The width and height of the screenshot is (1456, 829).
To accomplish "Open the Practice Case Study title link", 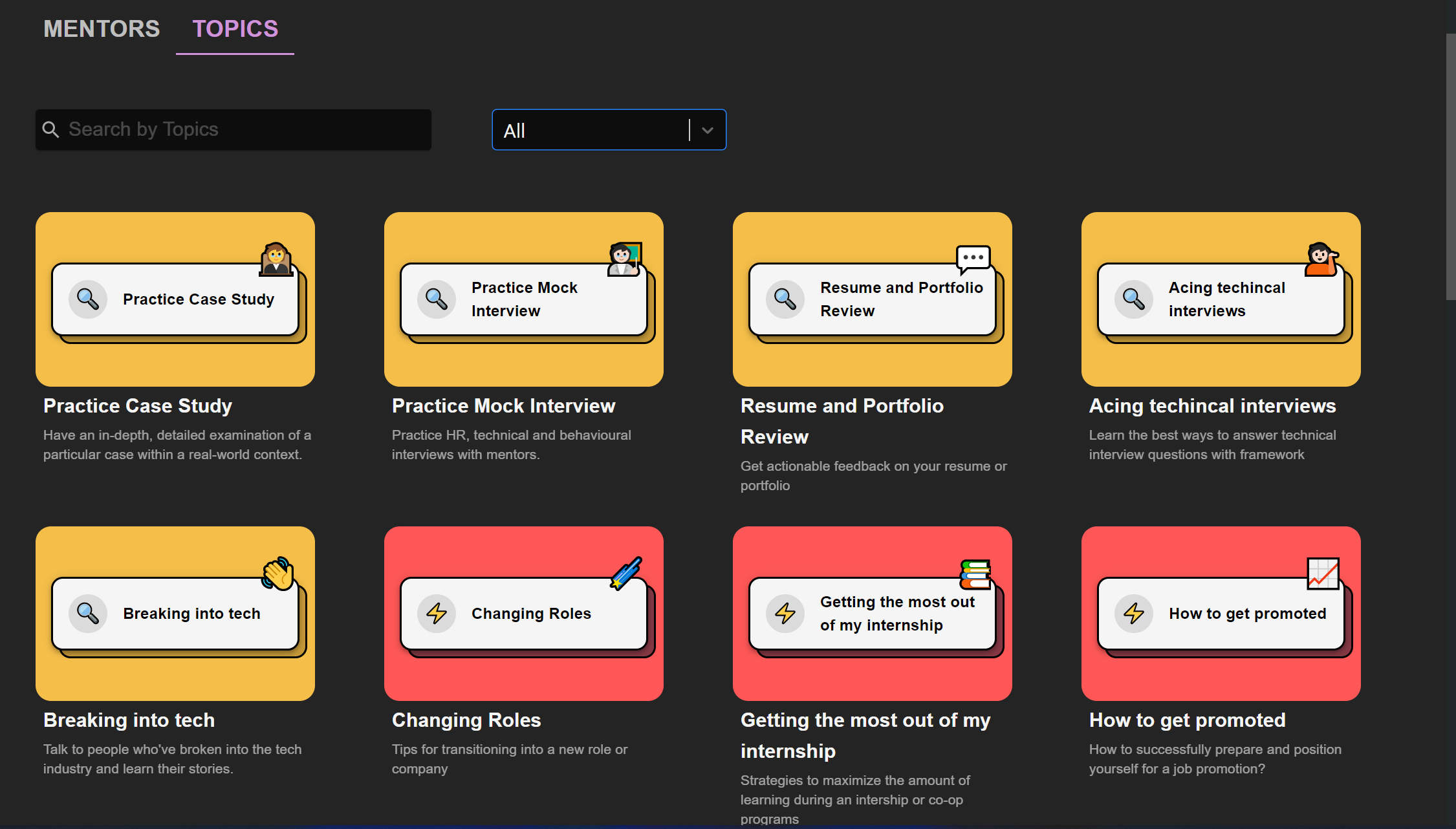I will point(137,405).
